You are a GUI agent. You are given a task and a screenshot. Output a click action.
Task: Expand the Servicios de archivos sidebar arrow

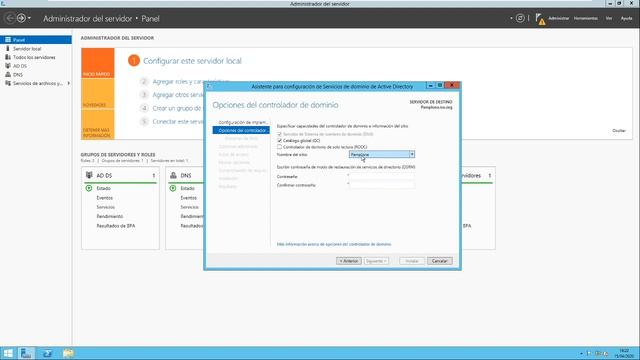coord(69,83)
